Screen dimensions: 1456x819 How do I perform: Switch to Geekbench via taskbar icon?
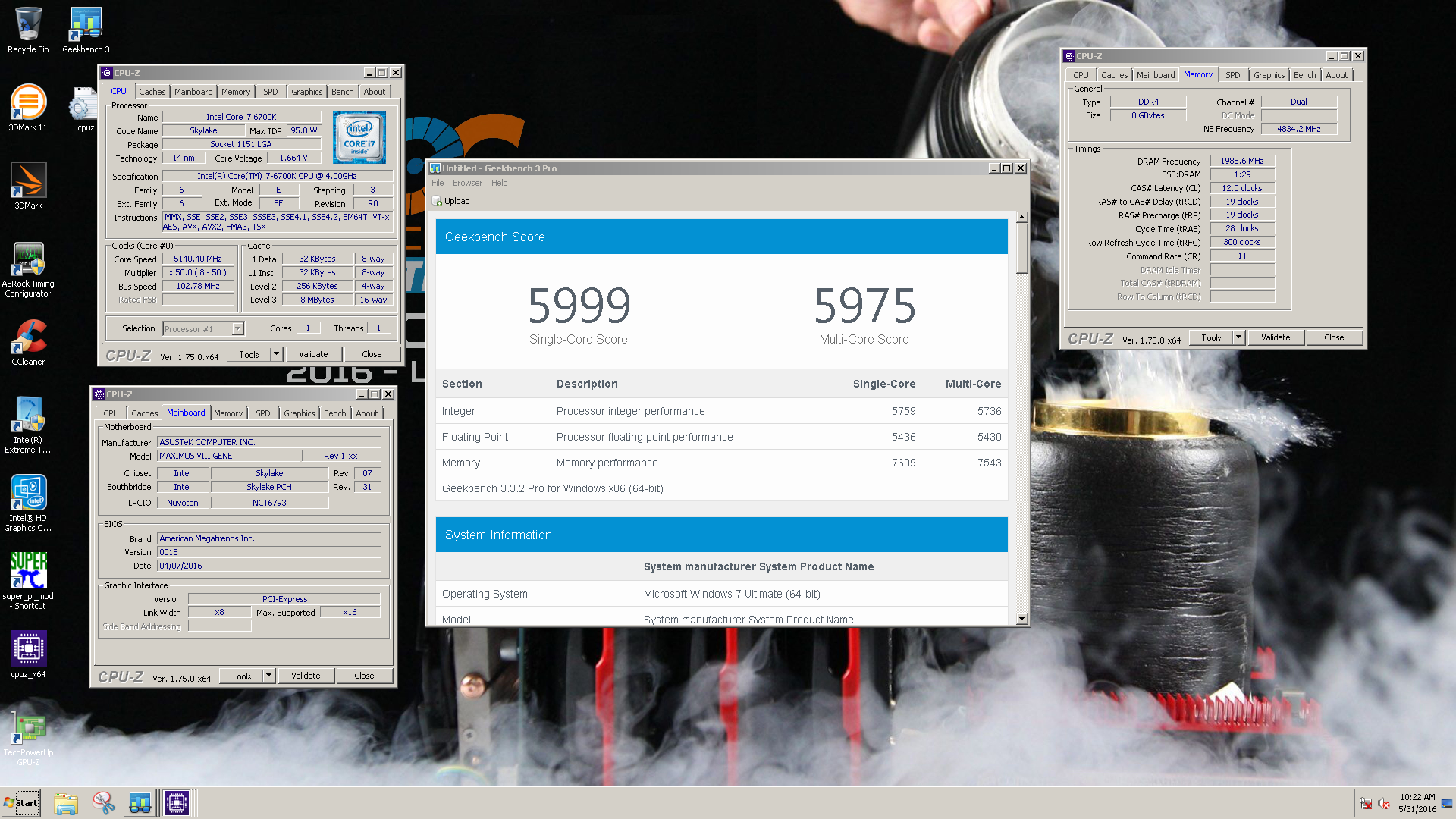pos(140,803)
